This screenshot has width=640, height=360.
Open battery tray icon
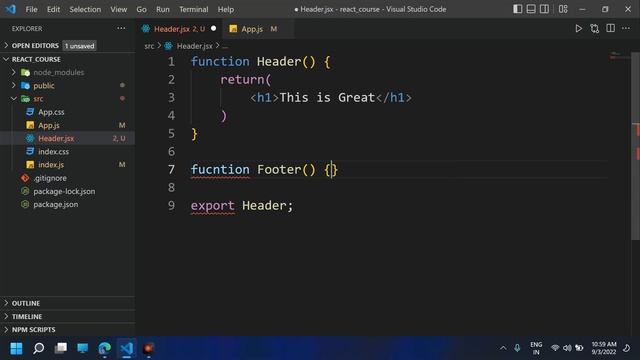click(x=579, y=348)
